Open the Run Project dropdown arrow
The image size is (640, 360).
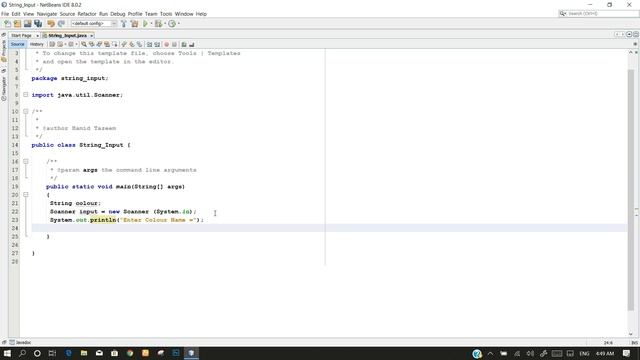pyautogui.click(x=151, y=24)
